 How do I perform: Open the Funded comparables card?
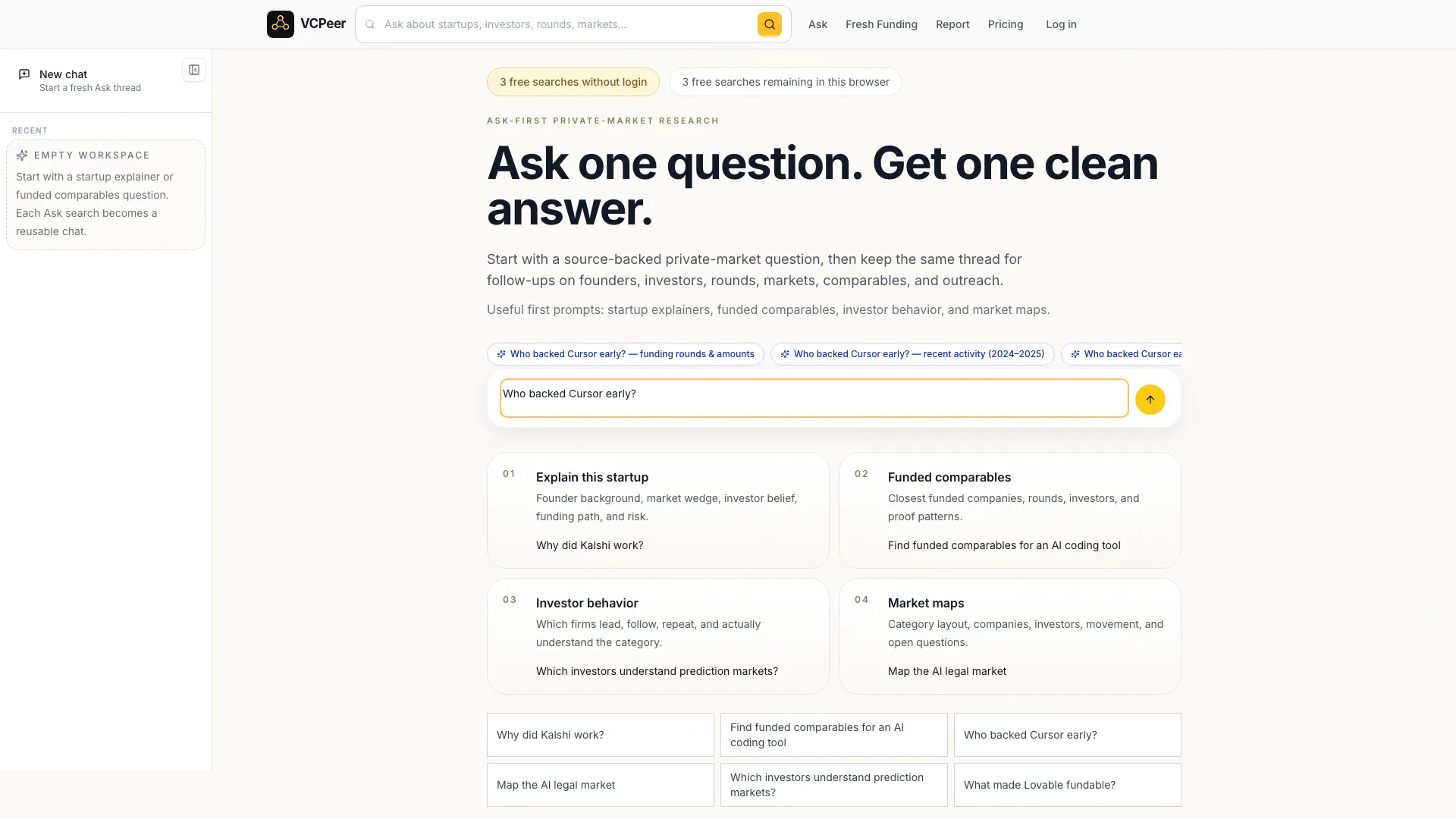pos(1010,510)
